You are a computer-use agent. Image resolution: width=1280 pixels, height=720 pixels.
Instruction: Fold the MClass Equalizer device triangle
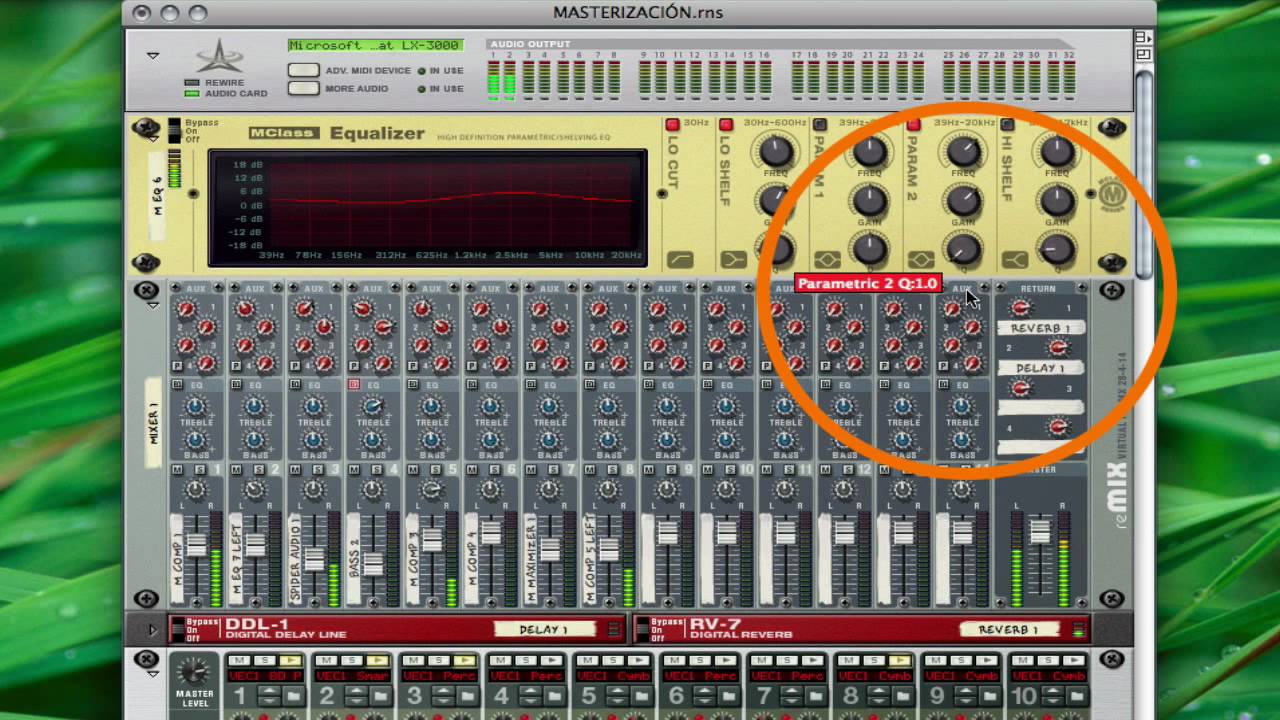pyautogui.click(x=153, y=141)
